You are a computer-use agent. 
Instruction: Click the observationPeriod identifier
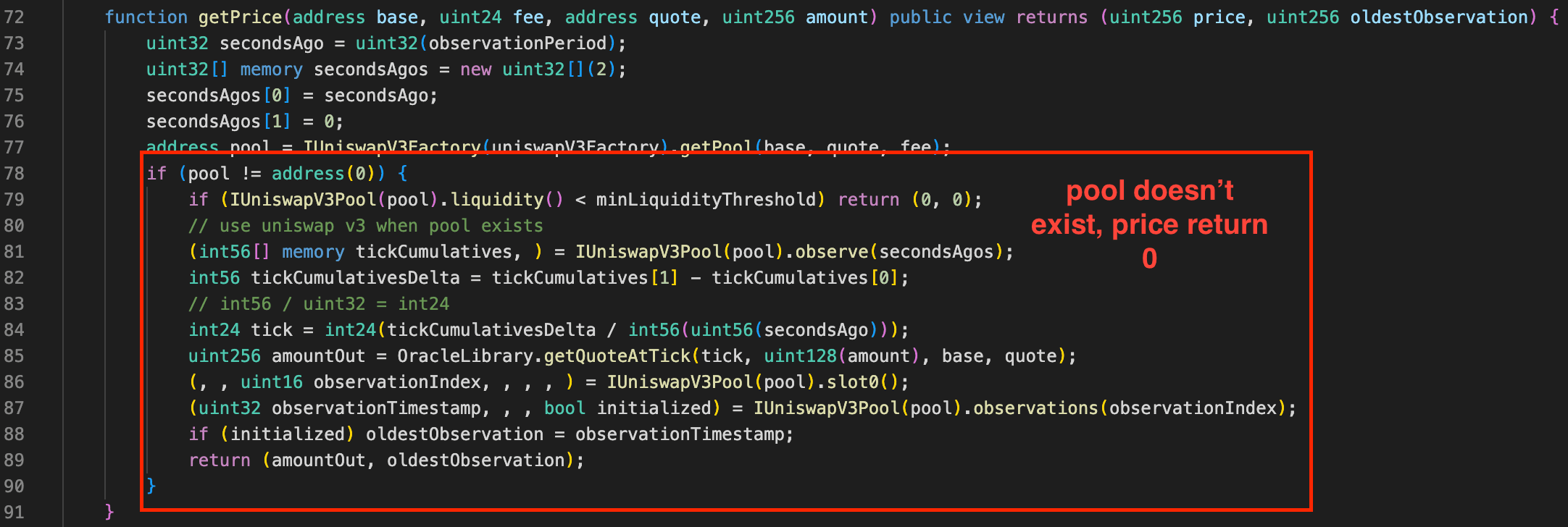click(517, 43)
